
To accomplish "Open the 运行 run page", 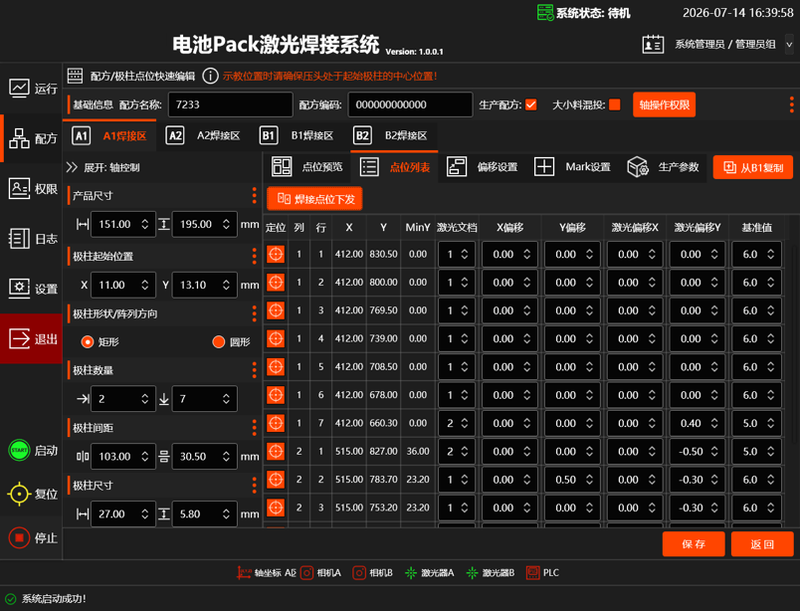I will click(32, 88).
